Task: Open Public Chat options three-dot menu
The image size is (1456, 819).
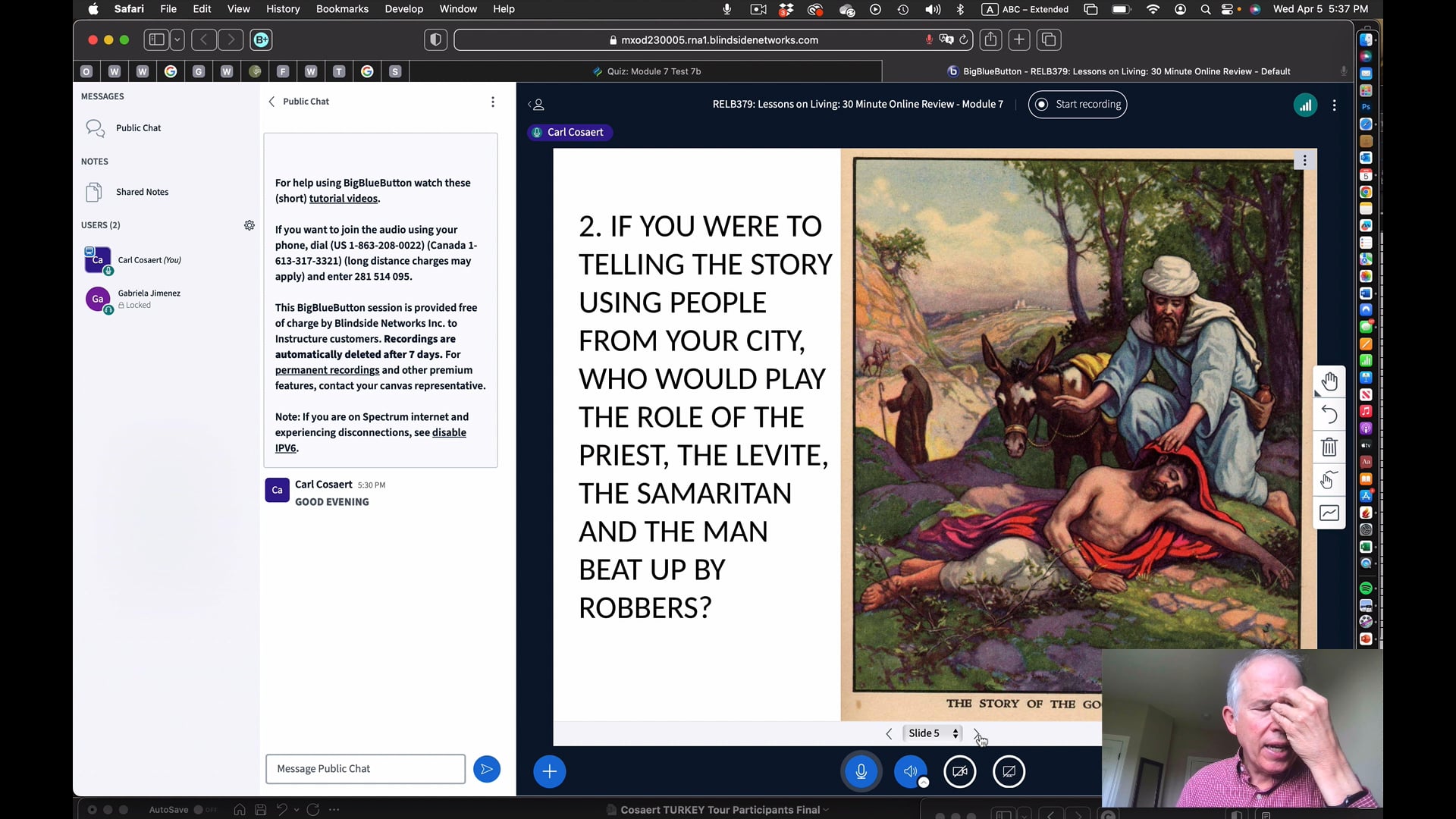Action: click(x=493, y=102)
